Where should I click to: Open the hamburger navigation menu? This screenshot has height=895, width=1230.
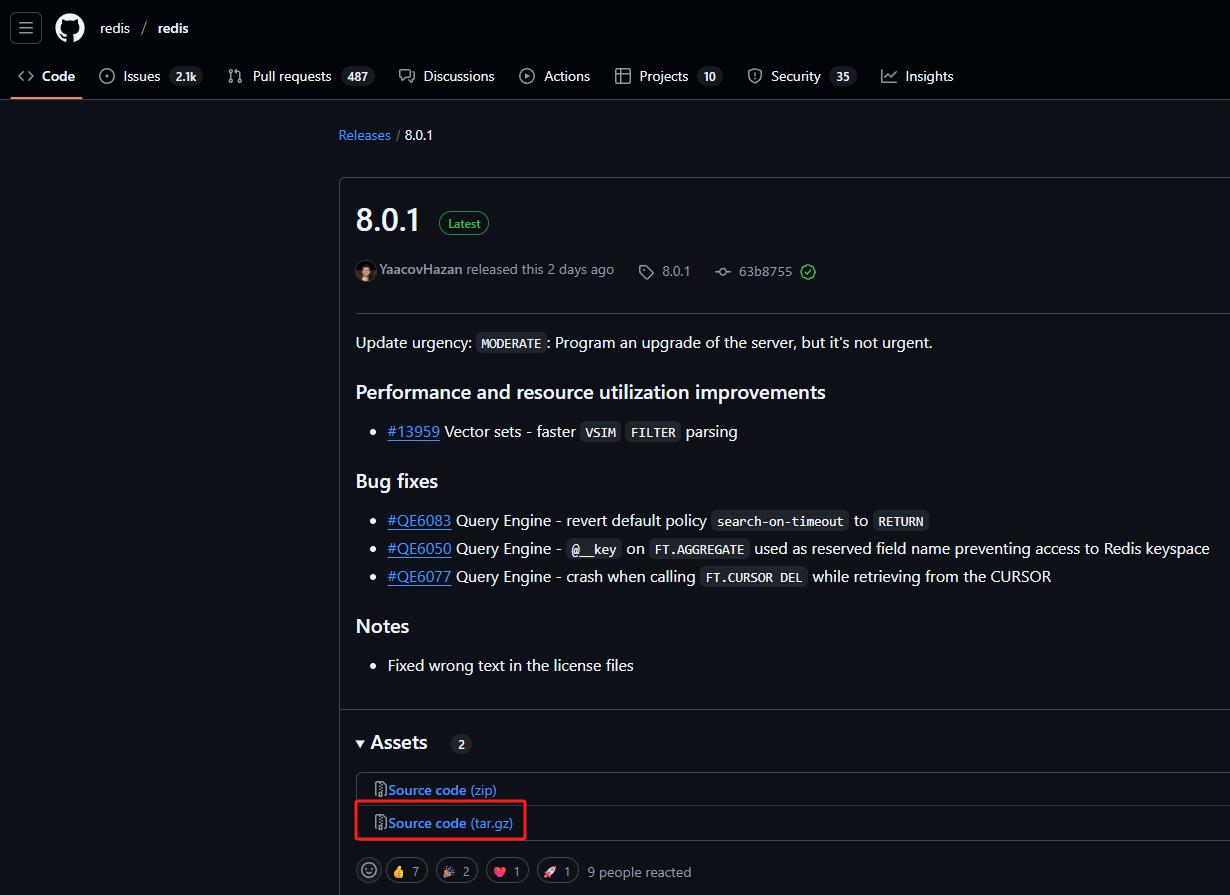pyautogui.click(x=26, y=28)
